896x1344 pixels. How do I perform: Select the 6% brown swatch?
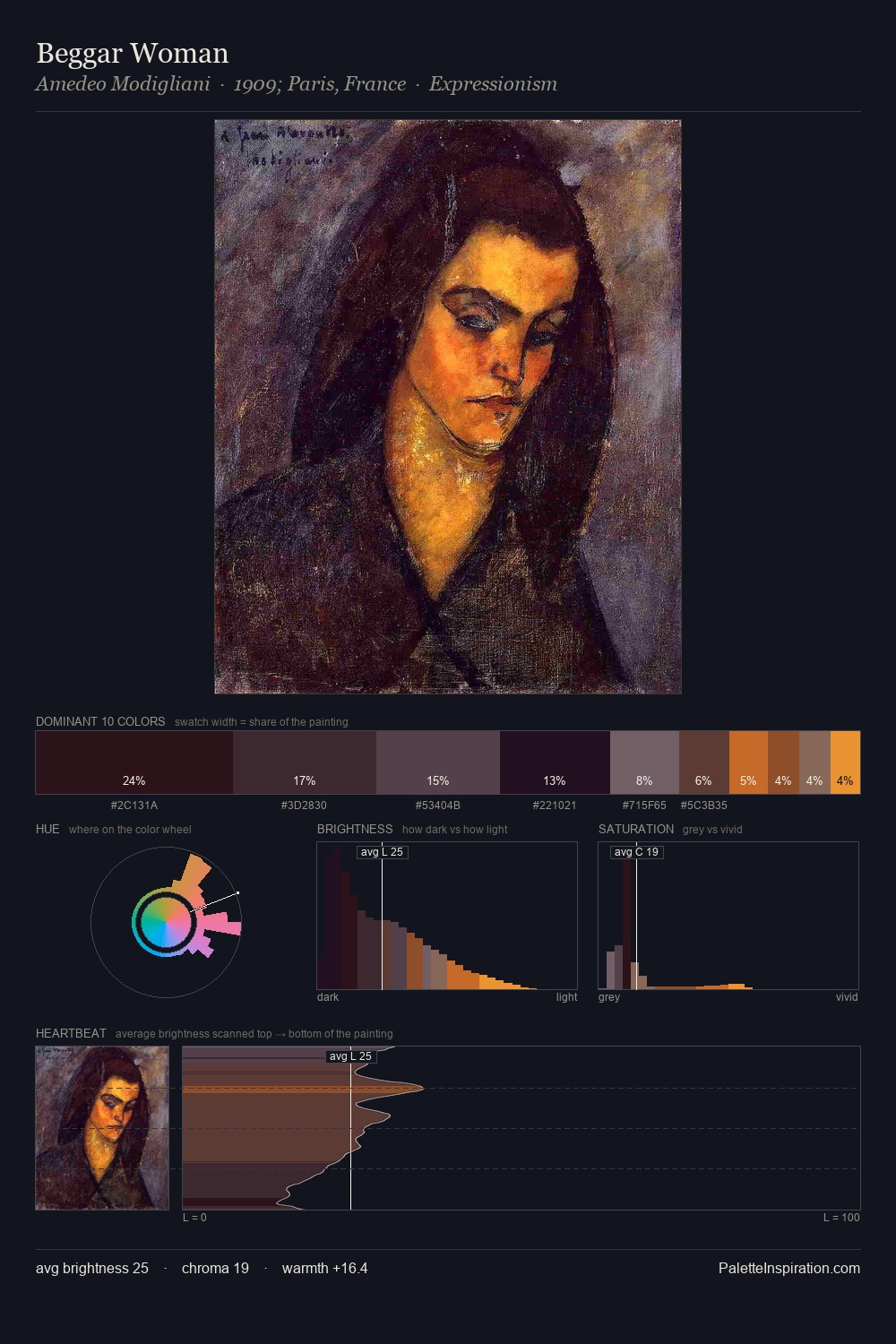[x=704, y=762]
